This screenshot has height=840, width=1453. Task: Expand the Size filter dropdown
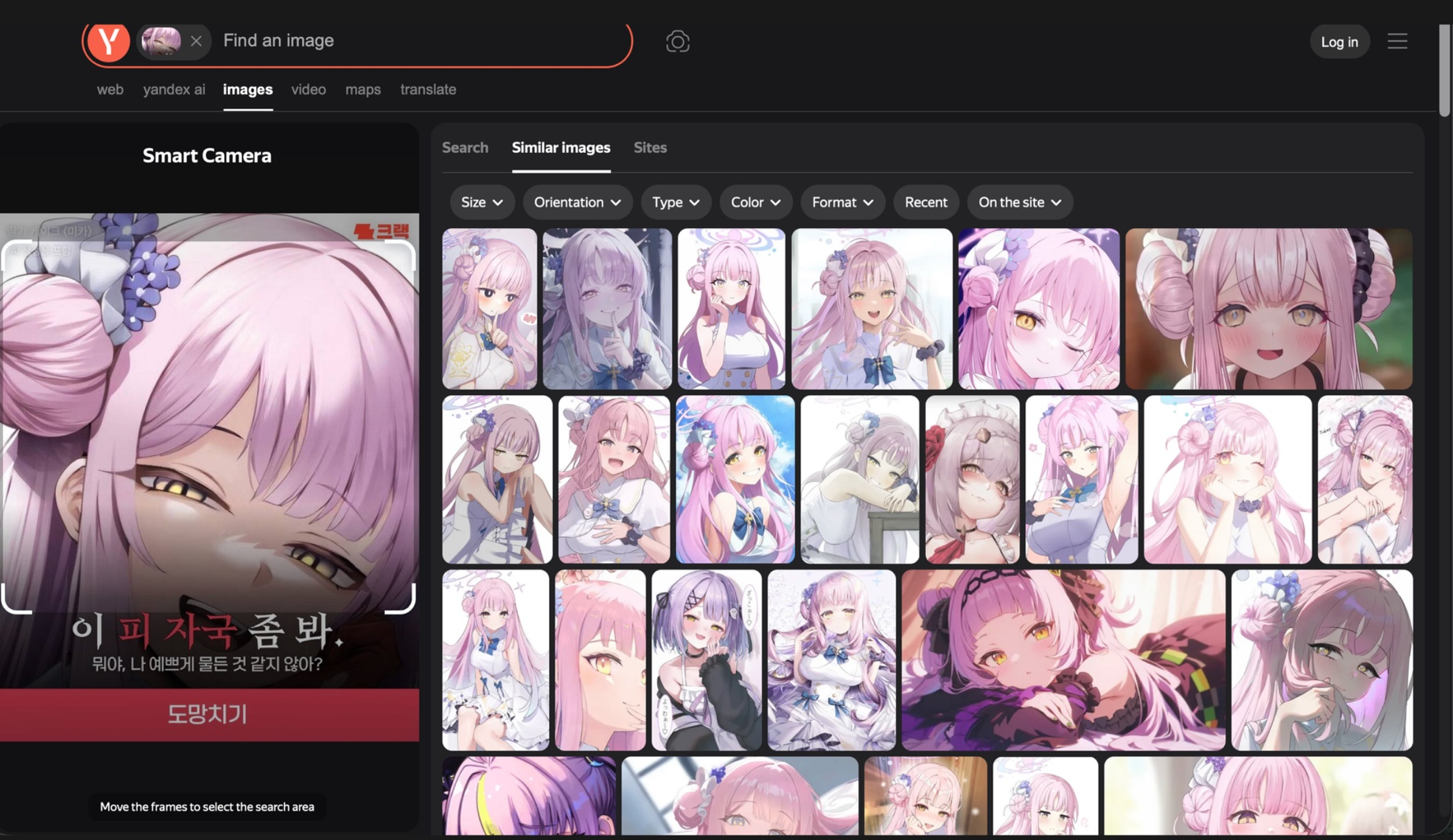(x=482, y=202)
